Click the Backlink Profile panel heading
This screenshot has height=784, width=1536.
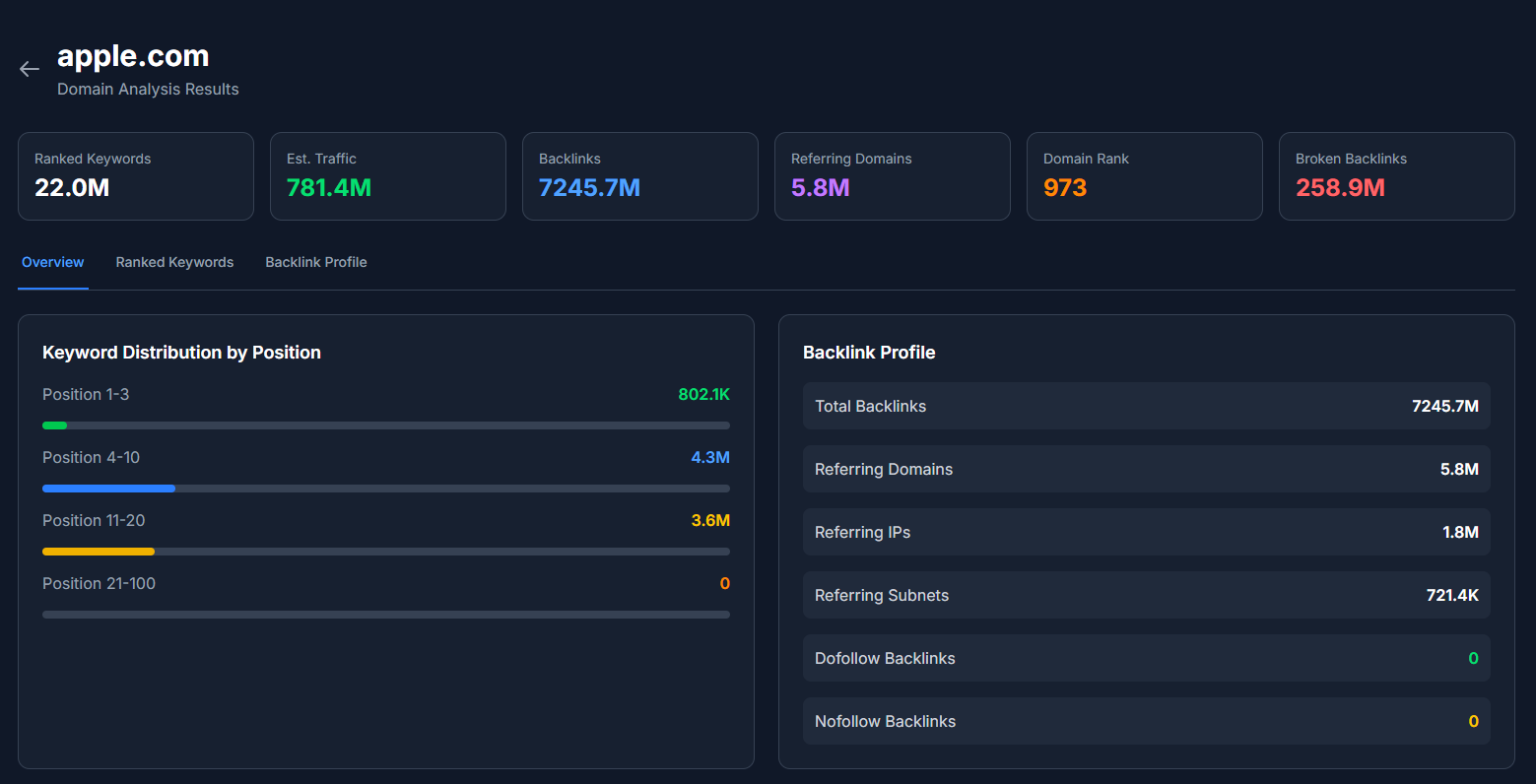coord(869,353)
